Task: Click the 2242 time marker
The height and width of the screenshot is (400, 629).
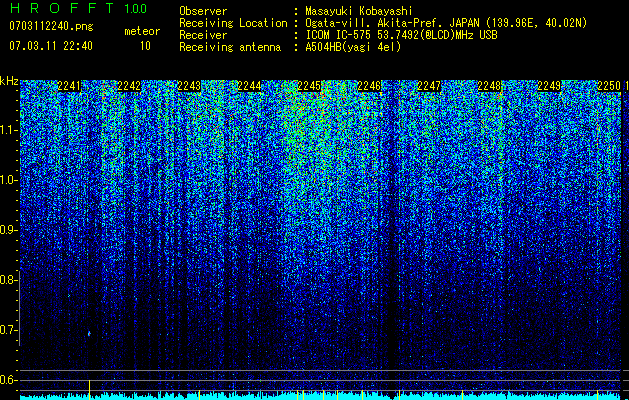Action: click(x=129, y=86)
